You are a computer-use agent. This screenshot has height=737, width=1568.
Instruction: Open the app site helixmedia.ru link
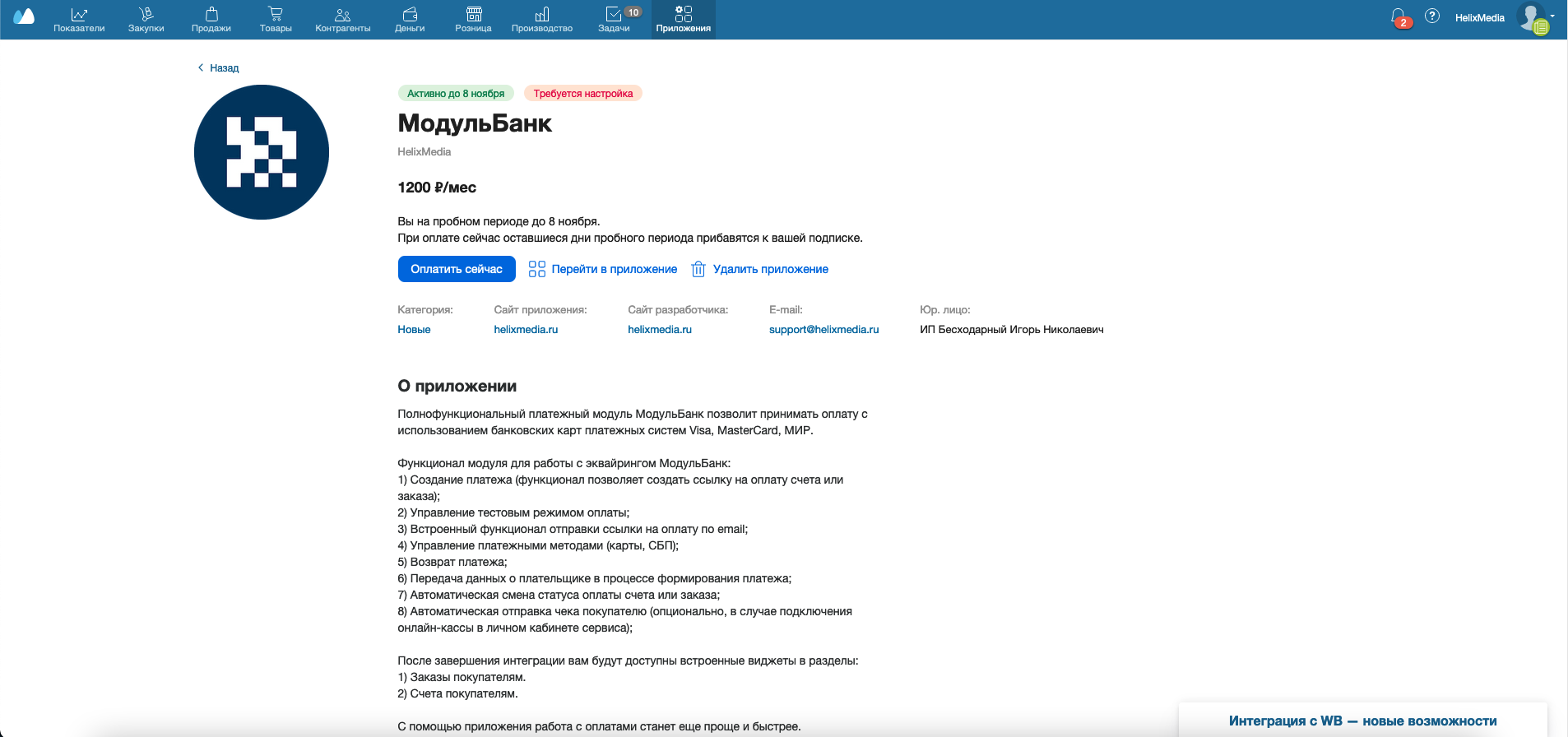[x=526, y=330]
